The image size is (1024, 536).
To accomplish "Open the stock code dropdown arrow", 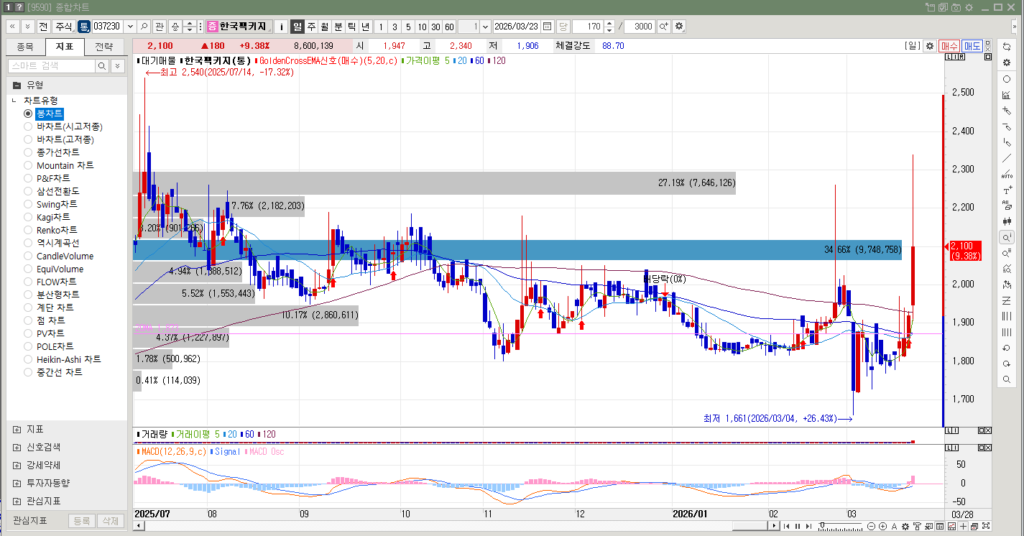I will [x=130, y=26].
